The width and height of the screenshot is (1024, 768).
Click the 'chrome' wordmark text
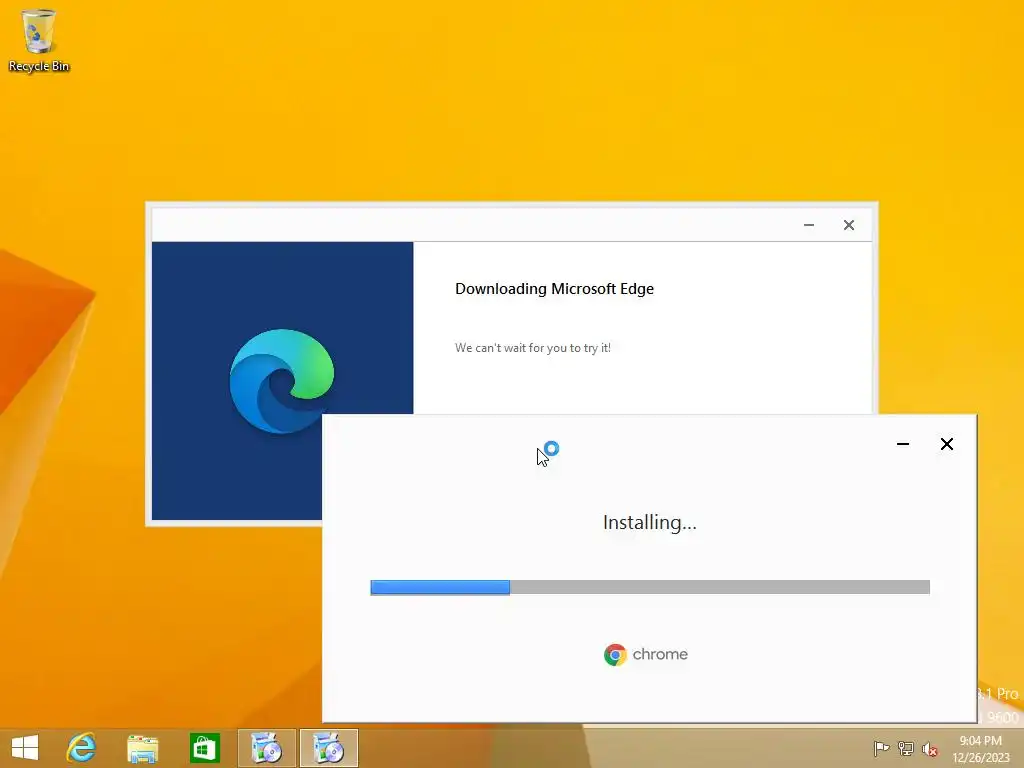[x=660, y=654]
